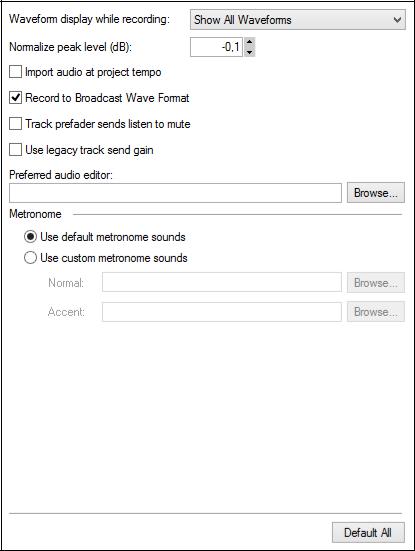This screenshot has height=551, width=415.
Task: Uncheck Record to Broadcast Wave Format
Action: (15, 98)
